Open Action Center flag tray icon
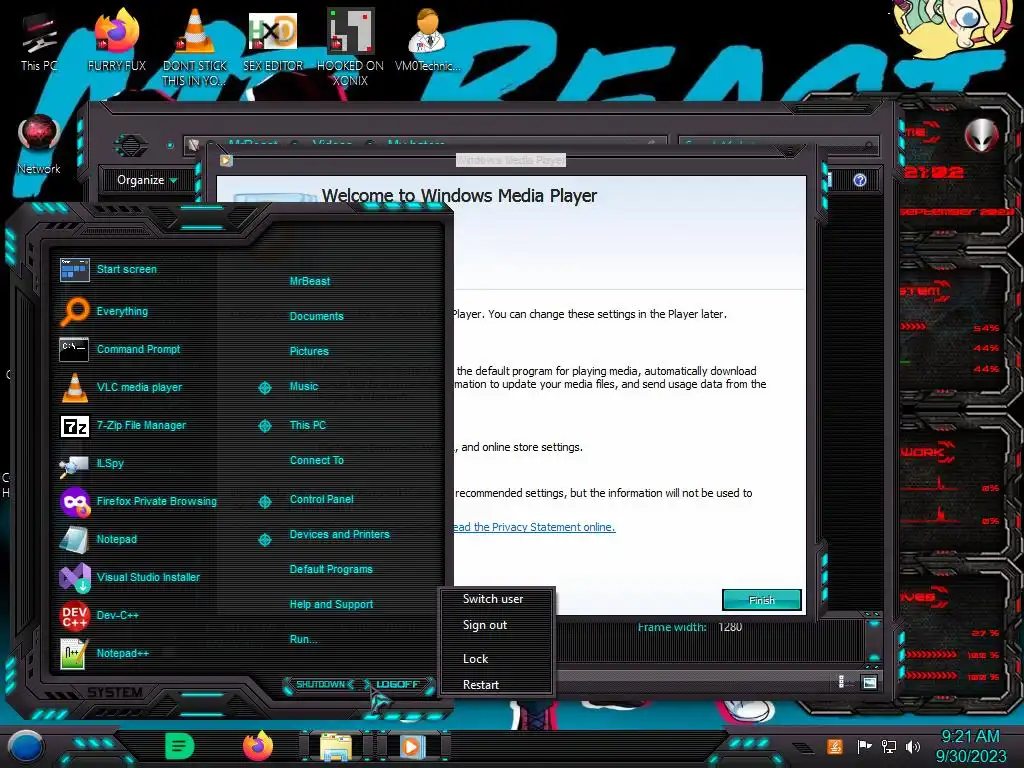This screenshot has width=1024, height=768. (x=865, y=746)
